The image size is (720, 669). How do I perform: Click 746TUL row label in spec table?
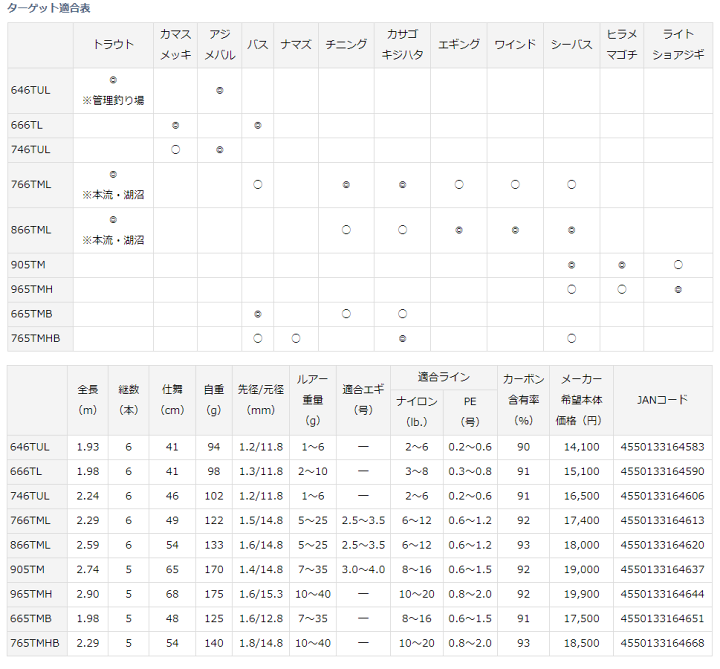pyautogui.click(x=30, y=496)
